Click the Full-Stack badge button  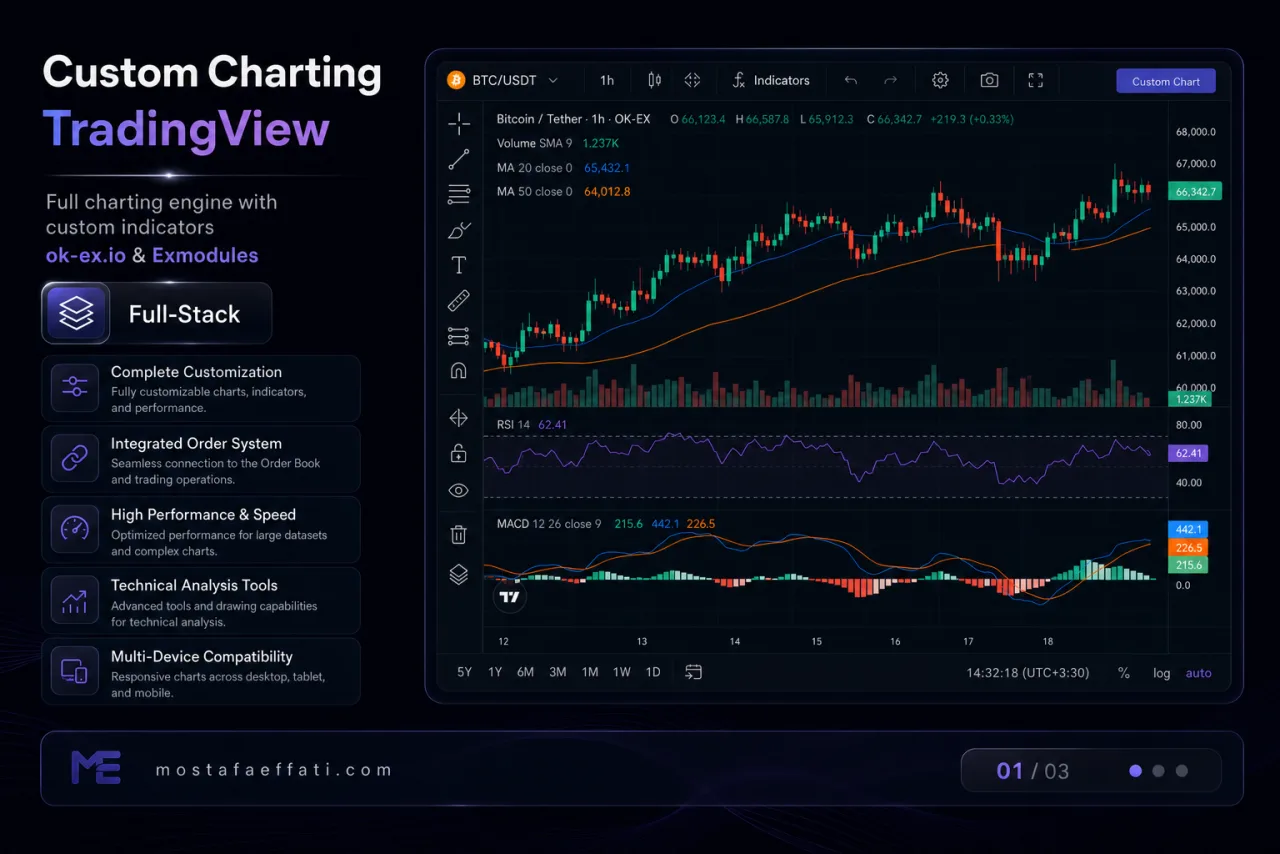point(157,313)
